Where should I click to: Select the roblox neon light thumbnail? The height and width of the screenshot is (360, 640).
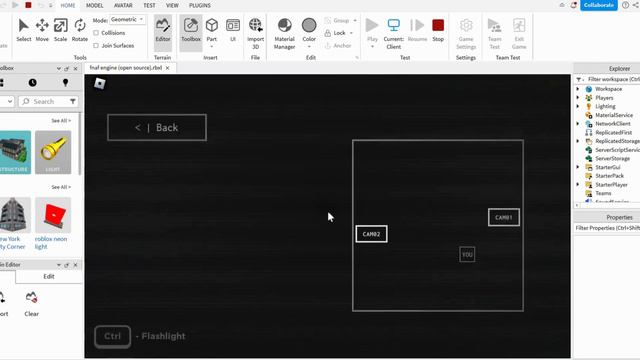pyautogui.click(x=53, y=216)
